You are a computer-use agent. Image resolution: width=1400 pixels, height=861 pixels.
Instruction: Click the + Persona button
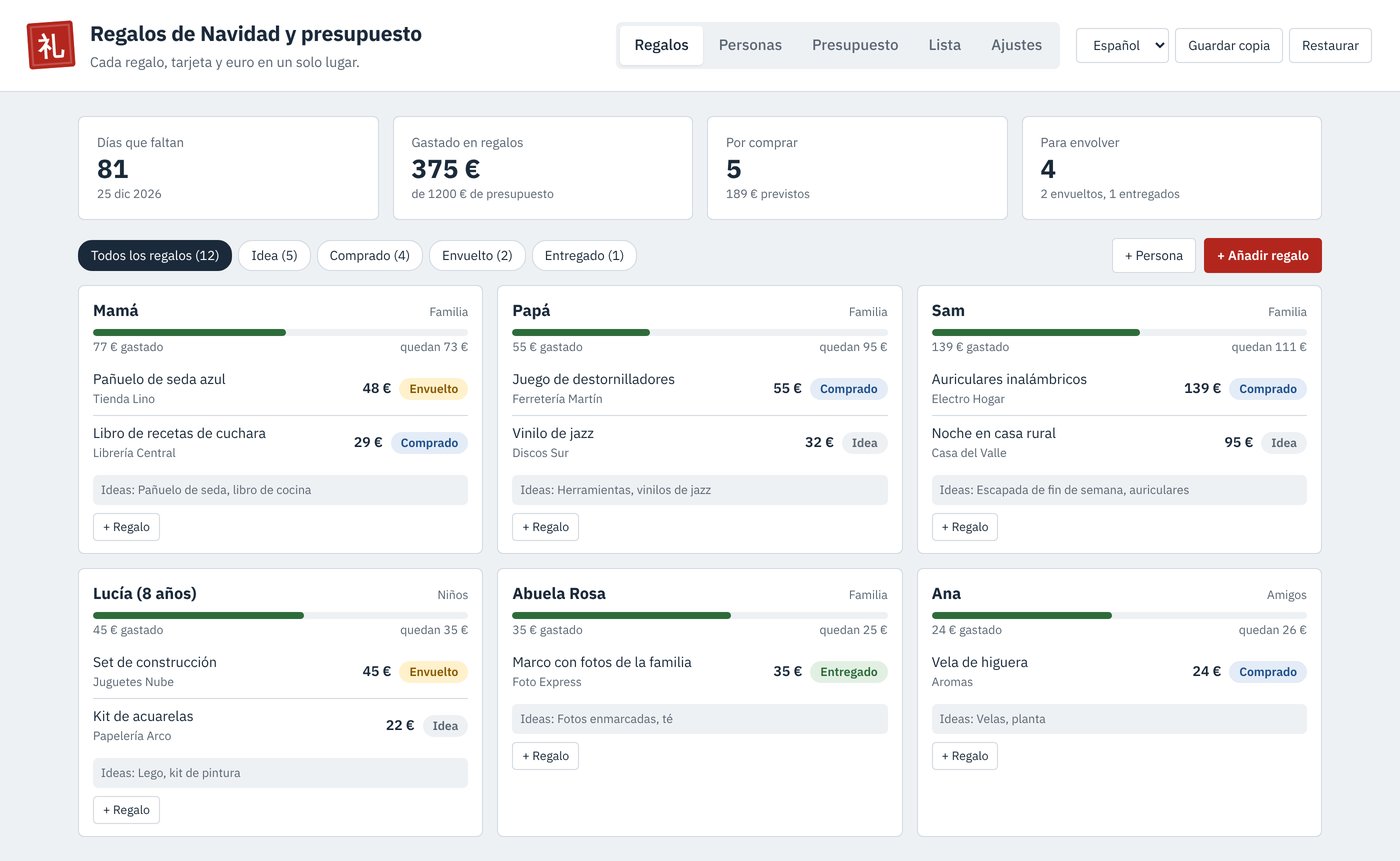(x=1153, y=255)
